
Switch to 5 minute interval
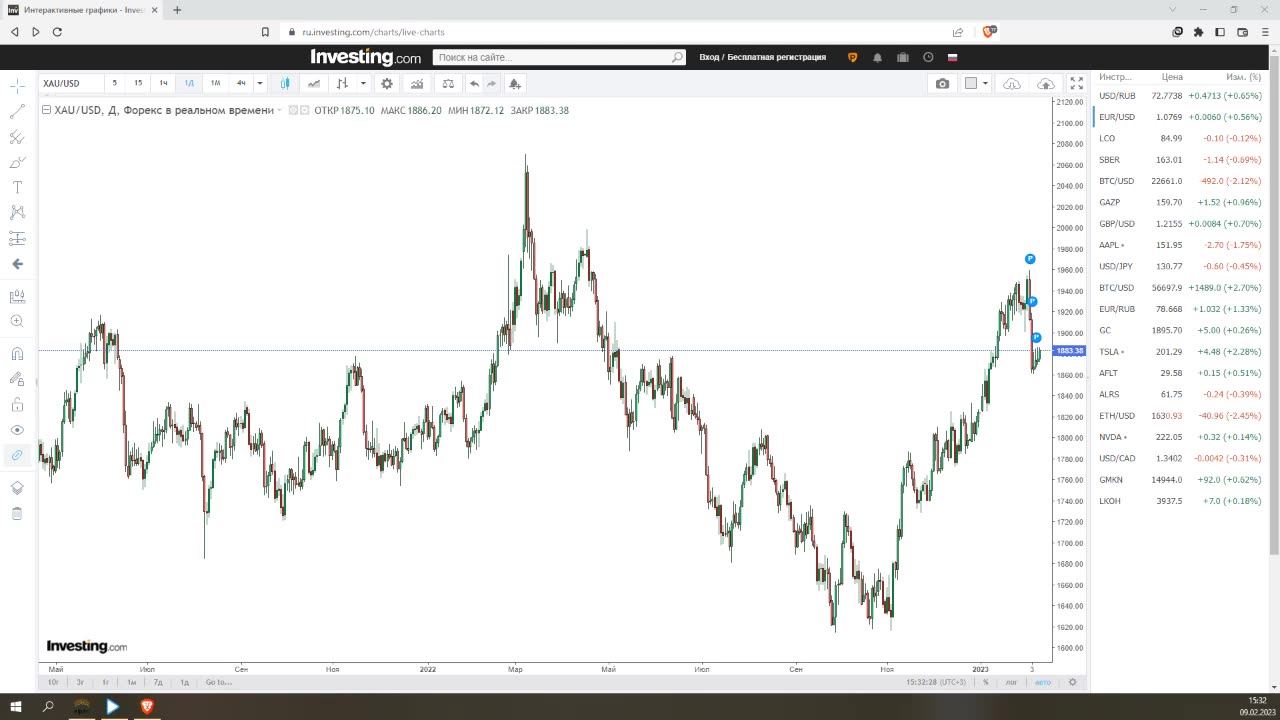(114, 84)
